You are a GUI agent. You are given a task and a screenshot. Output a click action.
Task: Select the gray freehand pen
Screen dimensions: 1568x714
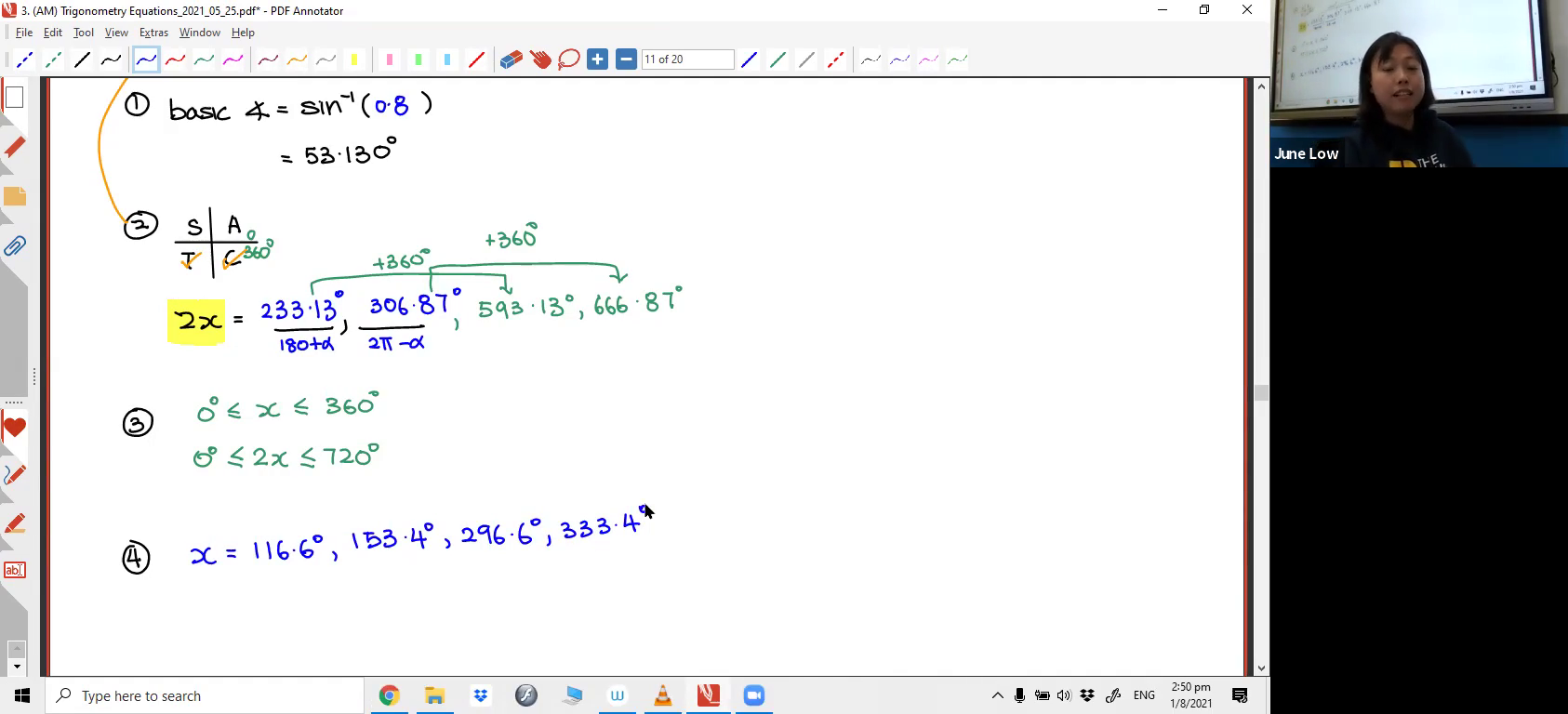point(326,59)
